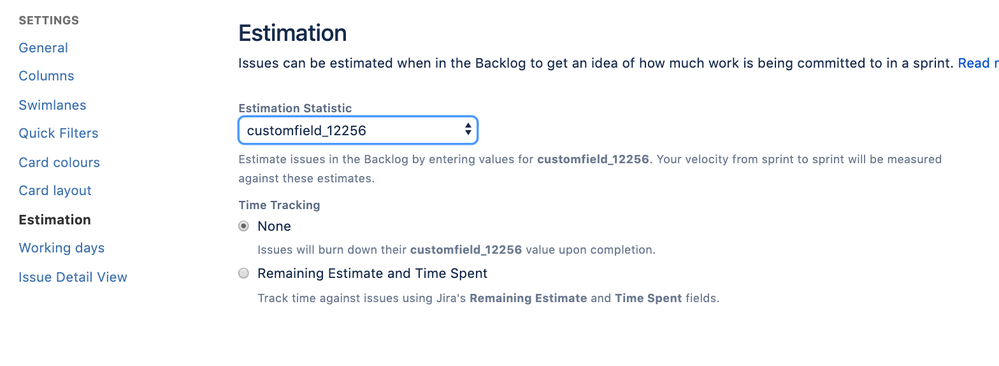Select the None time tracking radio button
Screen dimensions: 999x366
(x=243, y=226)
